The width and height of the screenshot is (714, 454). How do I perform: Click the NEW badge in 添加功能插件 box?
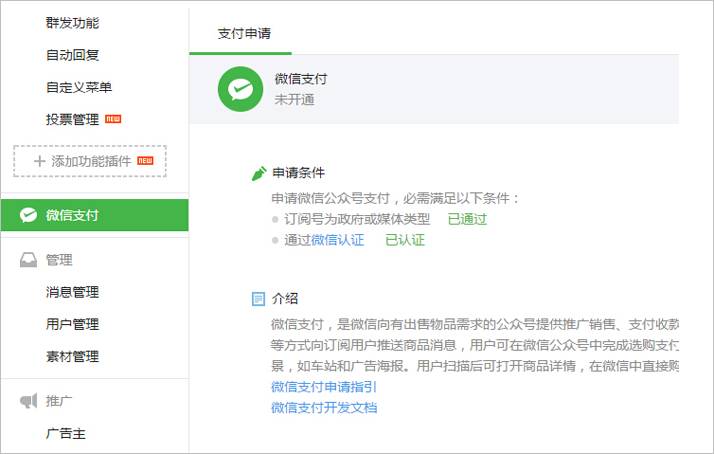click(x=145, y=160)
